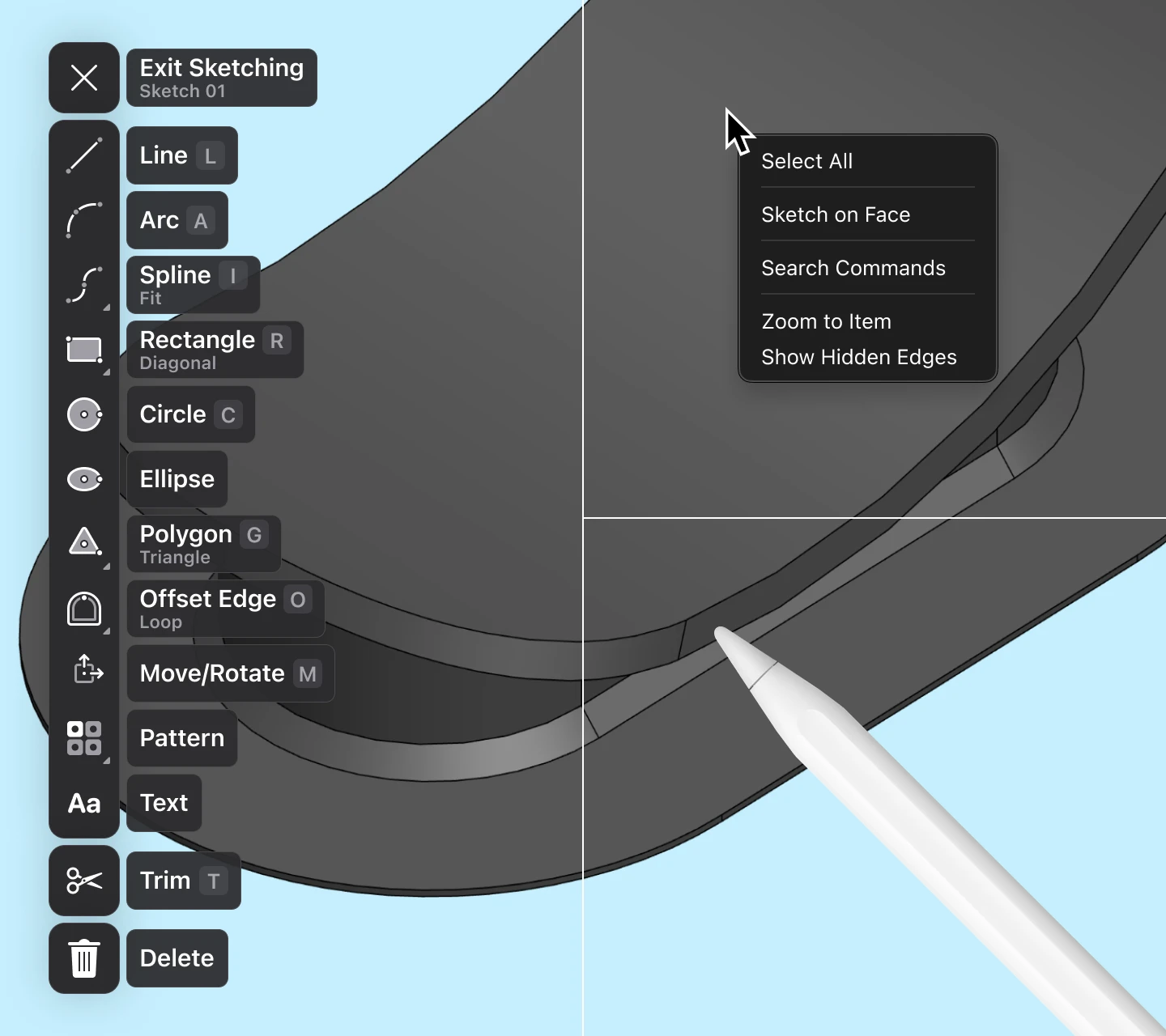Expand the Rectangle tool variants

point(109,373)
